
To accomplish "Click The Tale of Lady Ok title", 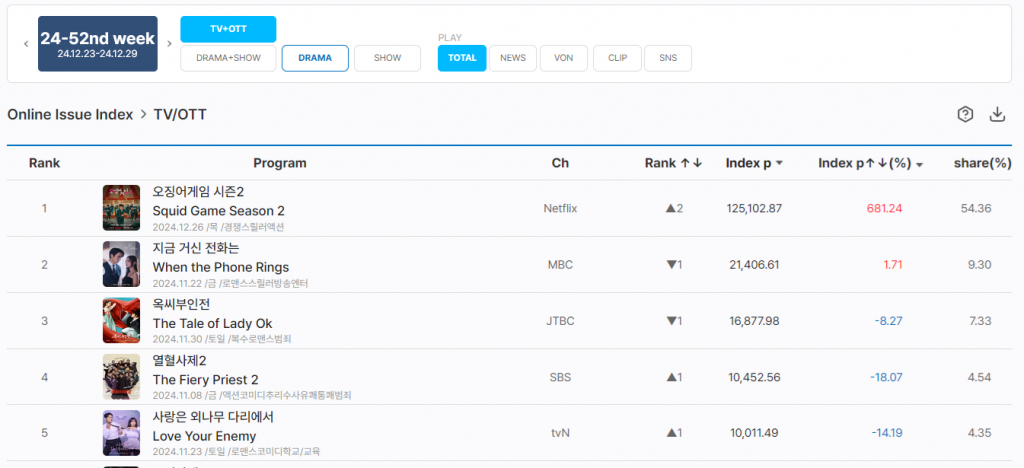I will [x=212, y=324].
